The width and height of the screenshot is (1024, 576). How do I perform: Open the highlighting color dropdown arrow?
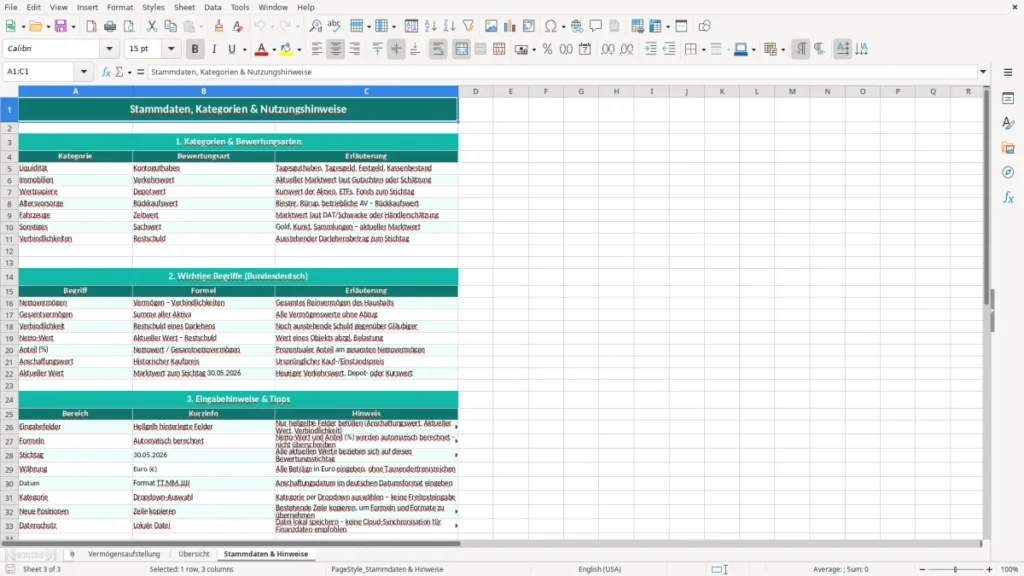299,50
